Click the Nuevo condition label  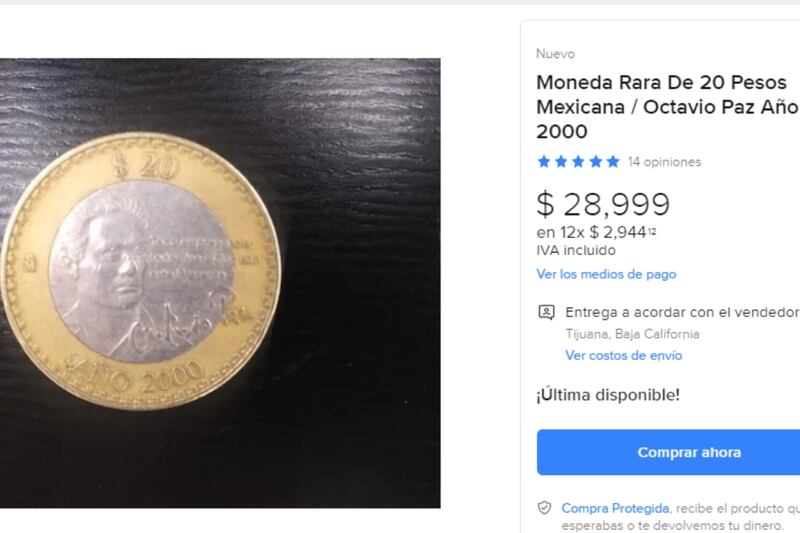(555, 54)
